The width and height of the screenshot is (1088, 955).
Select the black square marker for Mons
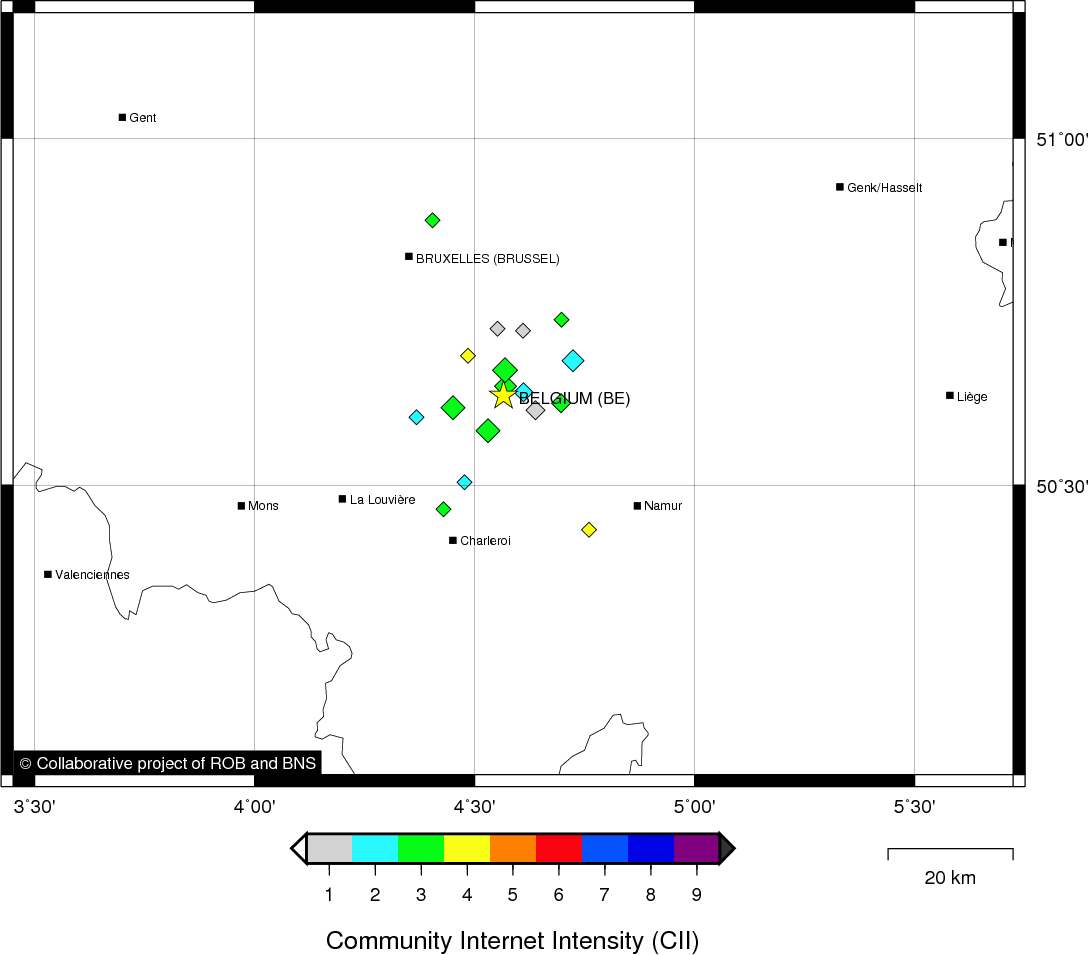[241, 505]
